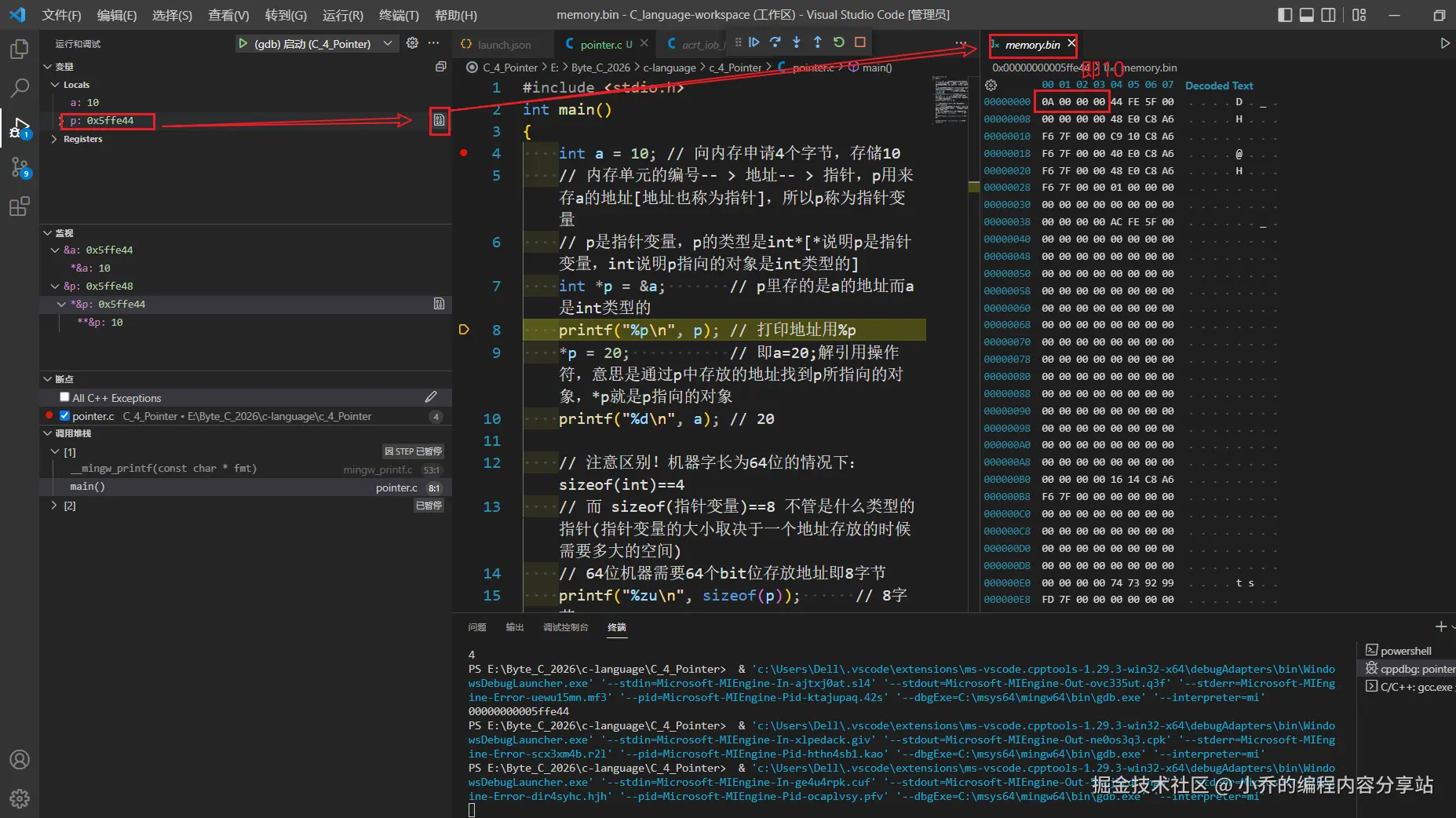1456x818 pixels.
Task: Uncheck the pointer.c breakpoint checkbox
Action: click(64, 416)
